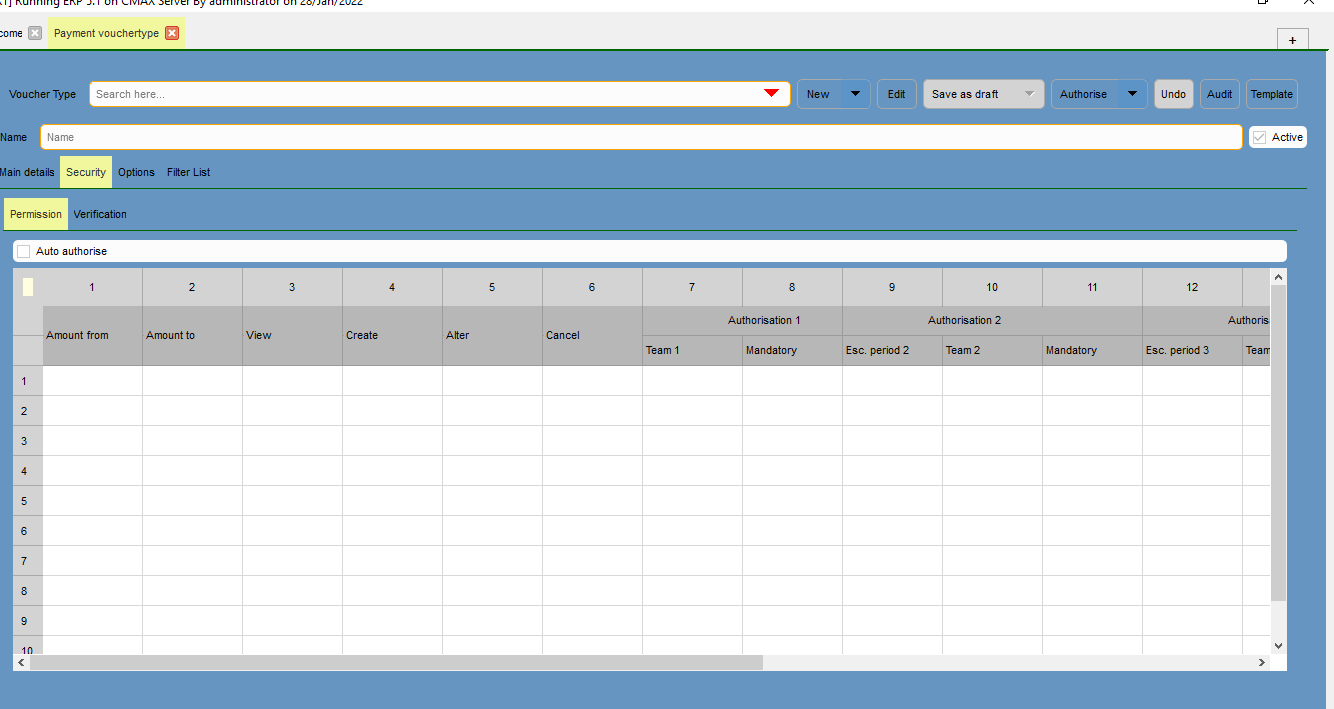The width and height of the screenshot is (1334, 709).
Task: Expand the Authorise dropdown arrow
Action: coord(1132,94)
